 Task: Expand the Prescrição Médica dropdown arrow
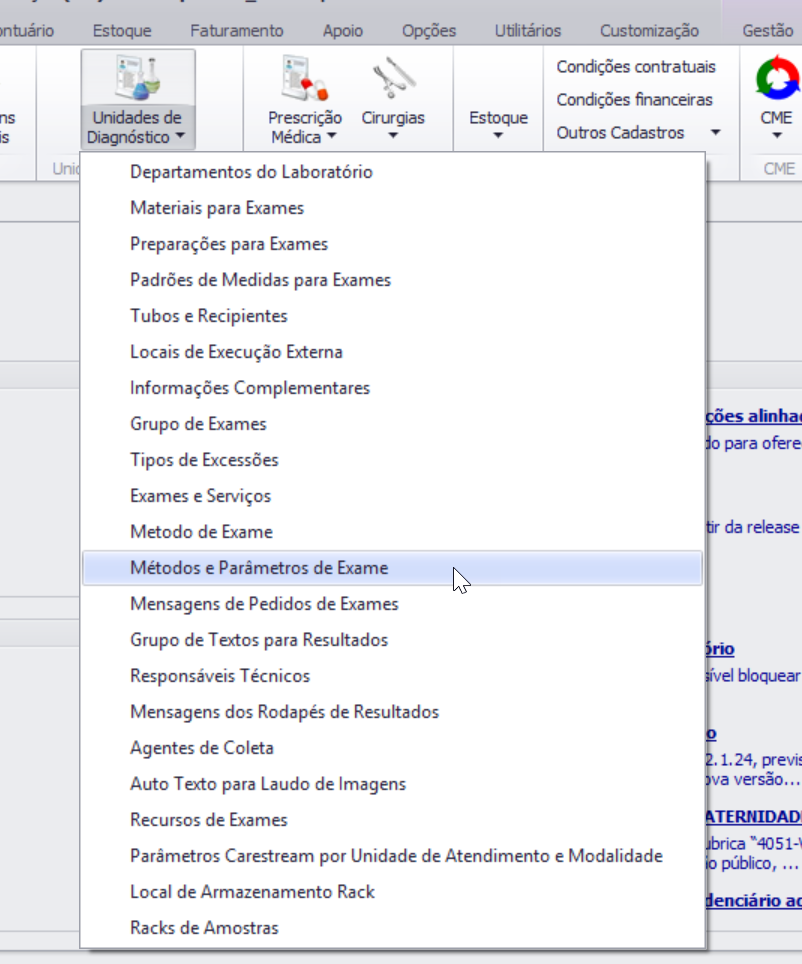click(332, 136)
